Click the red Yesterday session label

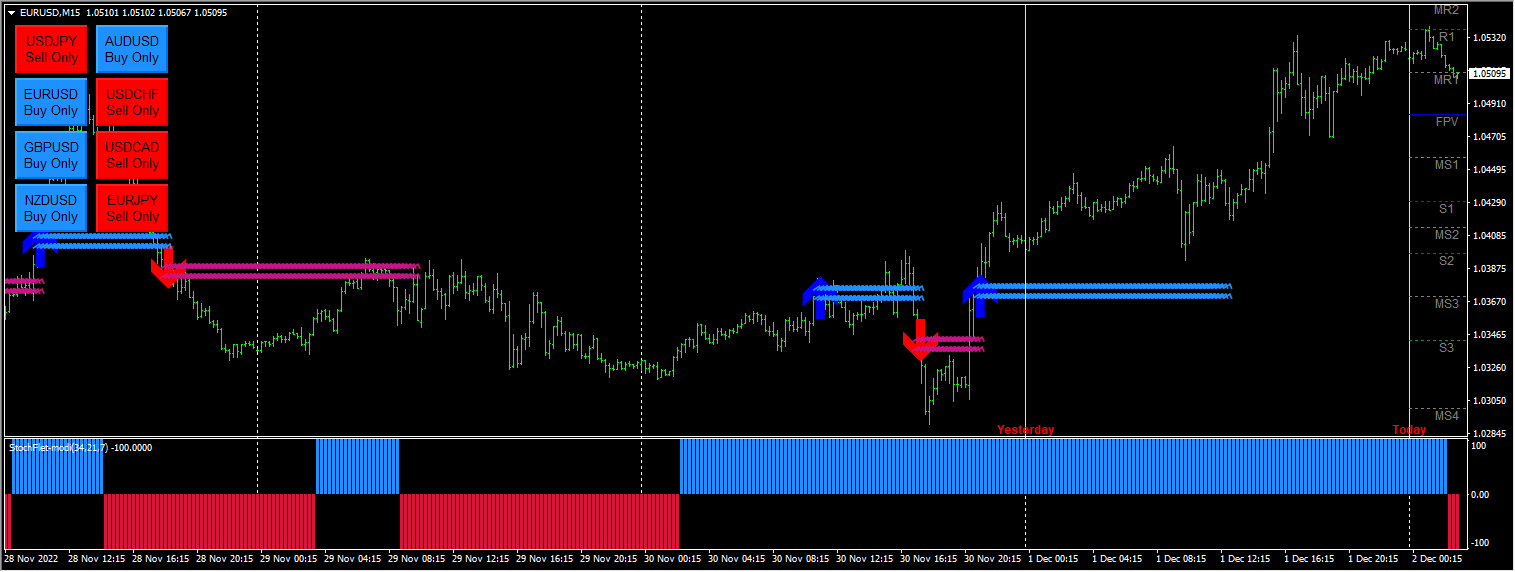pos(1025,430)
